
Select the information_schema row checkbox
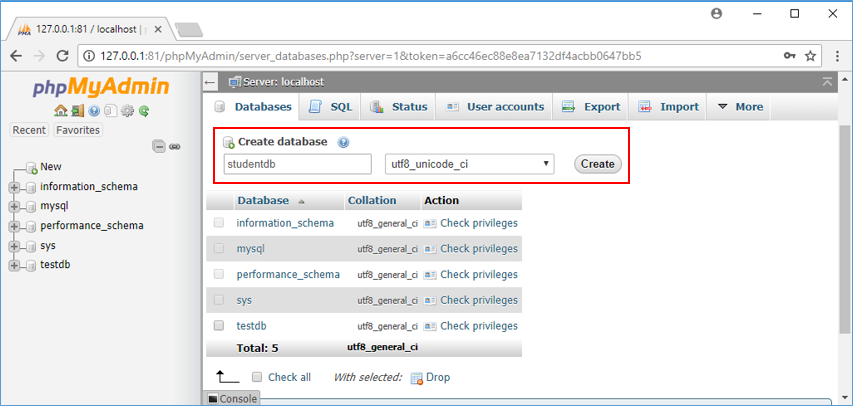[218, 223]
